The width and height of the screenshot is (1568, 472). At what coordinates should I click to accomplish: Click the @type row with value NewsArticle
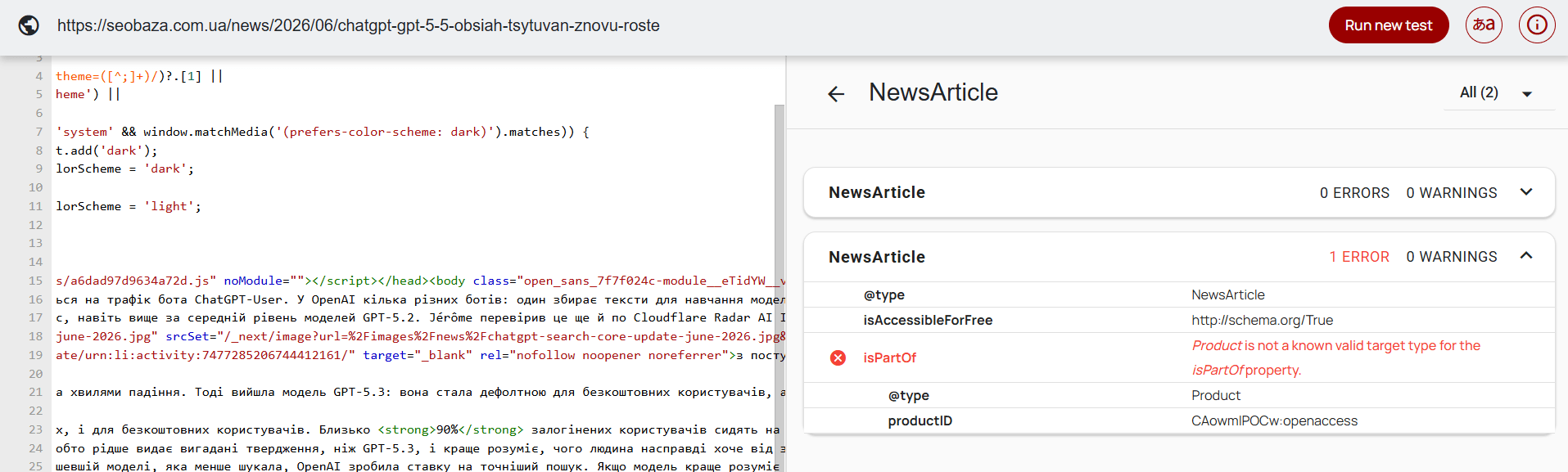[1179, 294]
